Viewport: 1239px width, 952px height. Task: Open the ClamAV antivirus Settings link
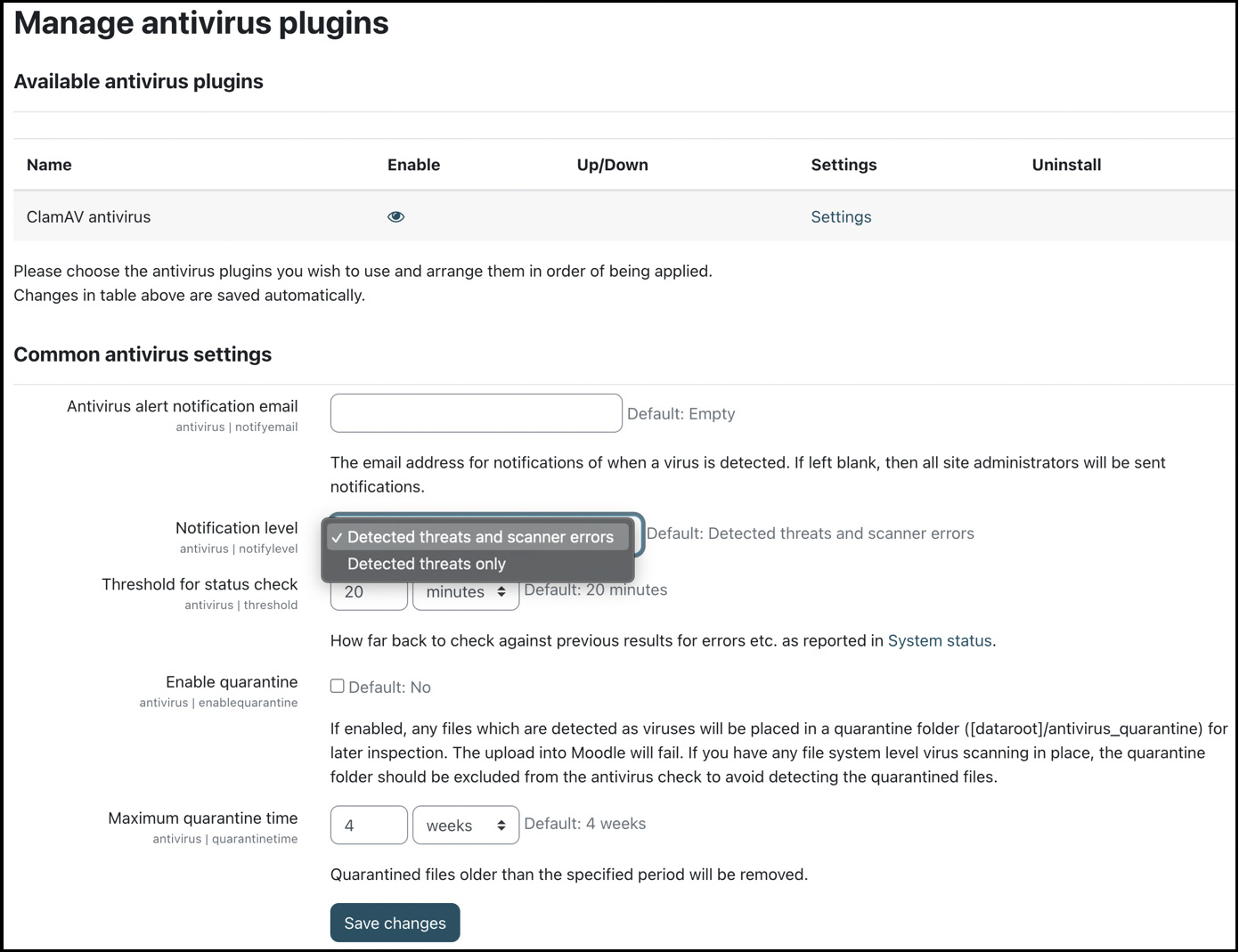(841, 216)
